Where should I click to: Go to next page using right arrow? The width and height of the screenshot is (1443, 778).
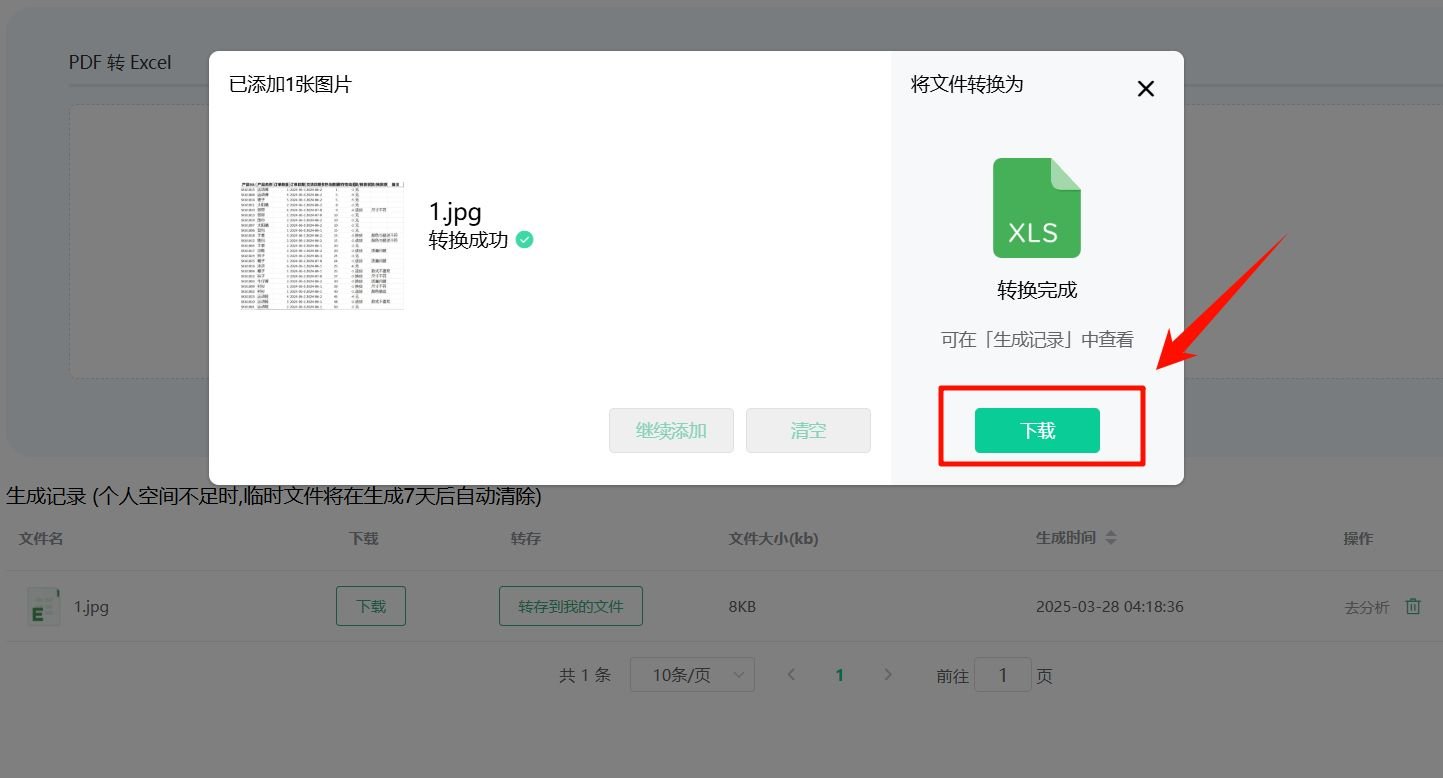click(888, 674)
